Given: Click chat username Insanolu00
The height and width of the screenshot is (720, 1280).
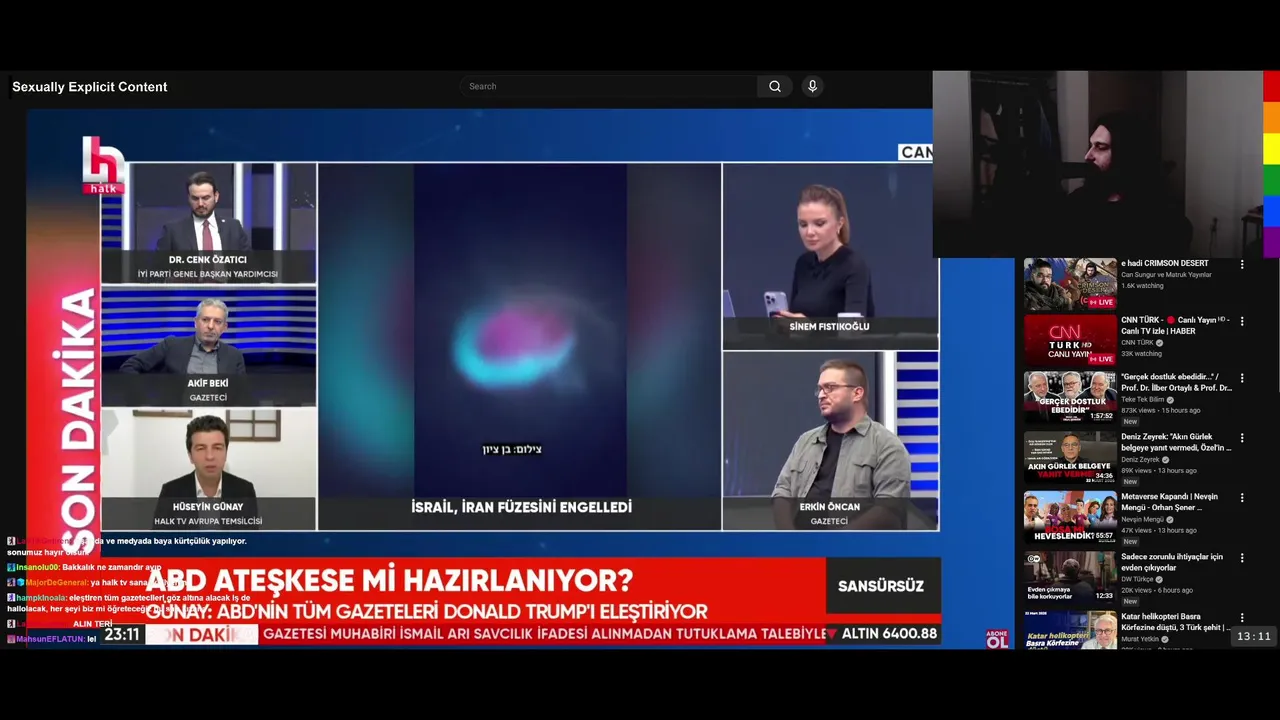Looking at the screenshot, I should [x=37, y=567].
